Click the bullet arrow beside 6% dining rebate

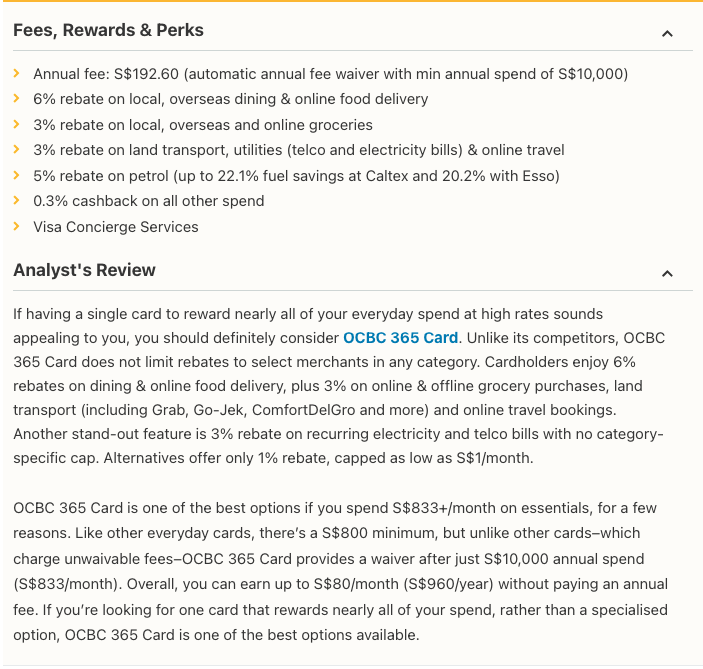coord(17,99)
